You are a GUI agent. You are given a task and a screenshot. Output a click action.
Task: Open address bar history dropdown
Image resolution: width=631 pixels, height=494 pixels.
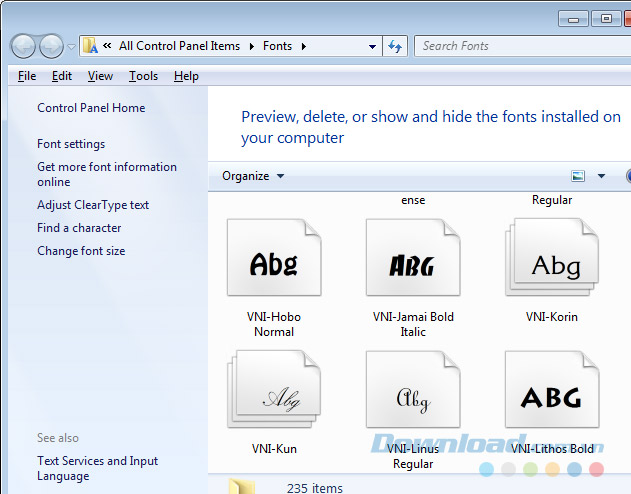372,47
